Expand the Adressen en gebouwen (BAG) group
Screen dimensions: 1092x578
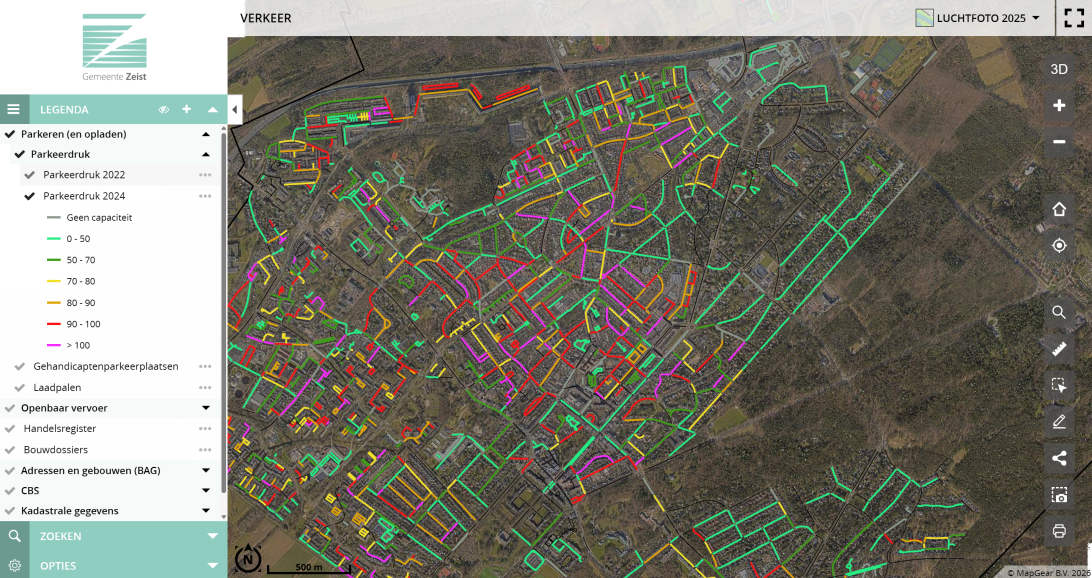click(x=206, y=470)
